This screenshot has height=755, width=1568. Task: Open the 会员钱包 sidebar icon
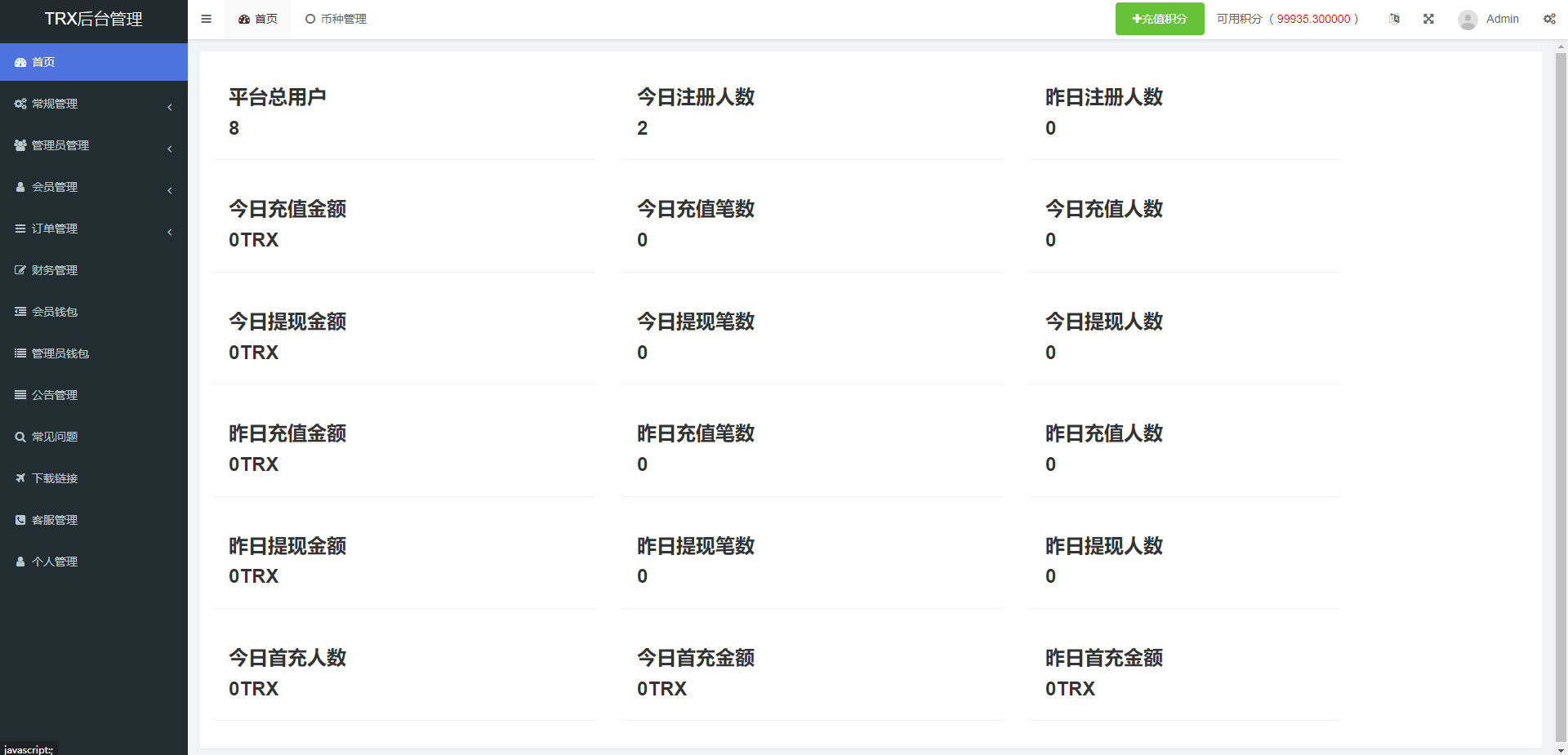[x=20, y=312]
